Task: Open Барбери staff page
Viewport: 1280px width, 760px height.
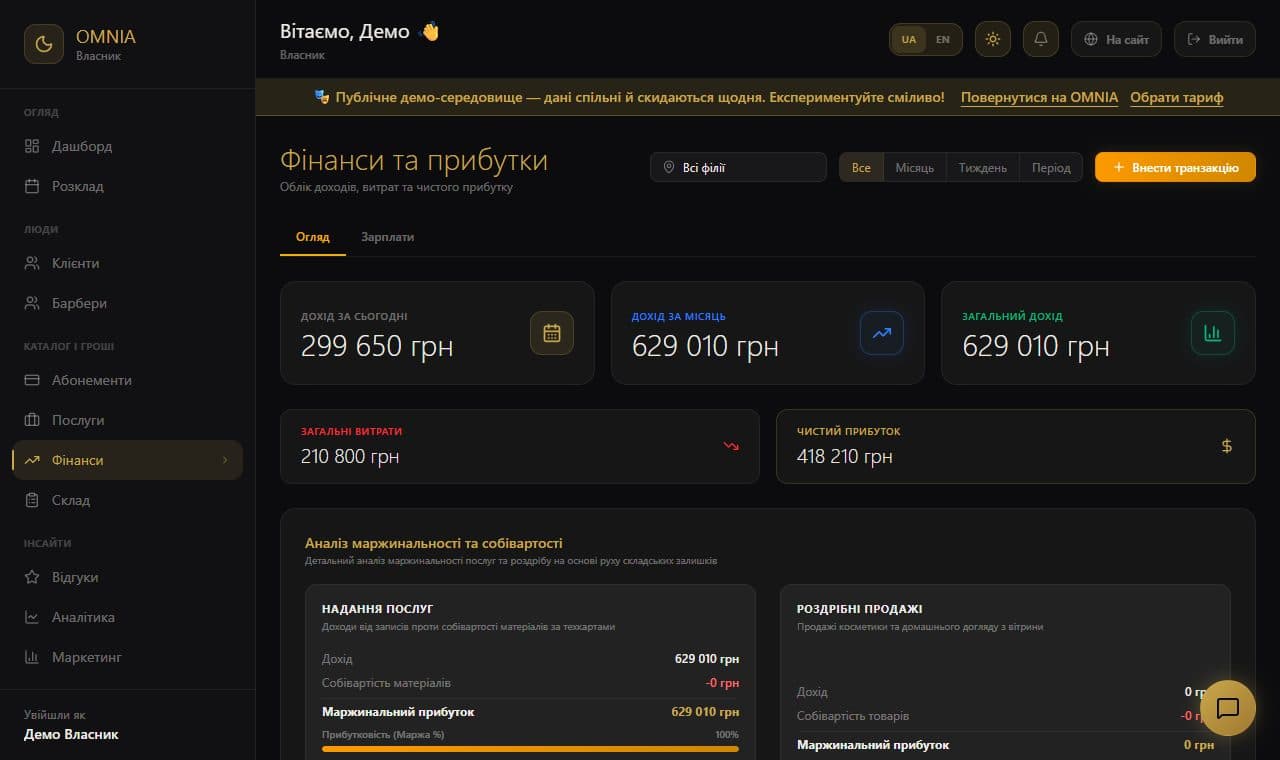Action: pos(127,303)
